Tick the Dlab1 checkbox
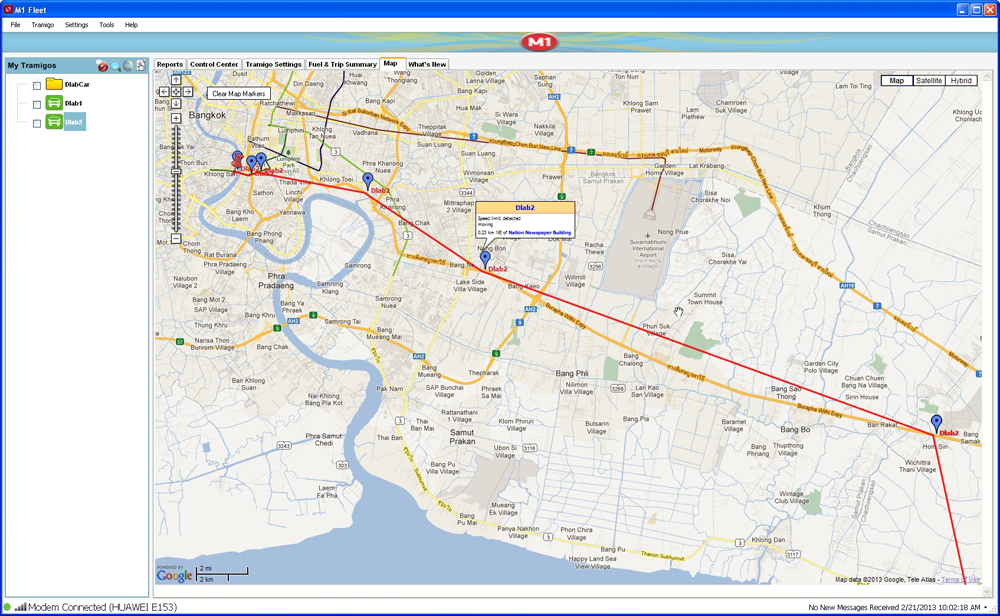The image size is (1000, 616). point(37,104)
